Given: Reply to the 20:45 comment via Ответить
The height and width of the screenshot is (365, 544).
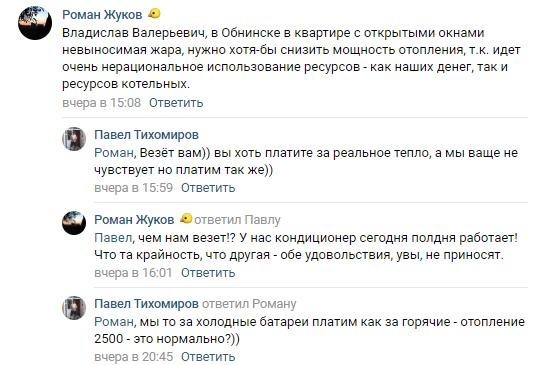Looking at the screenshot, I should coord(208,357).
